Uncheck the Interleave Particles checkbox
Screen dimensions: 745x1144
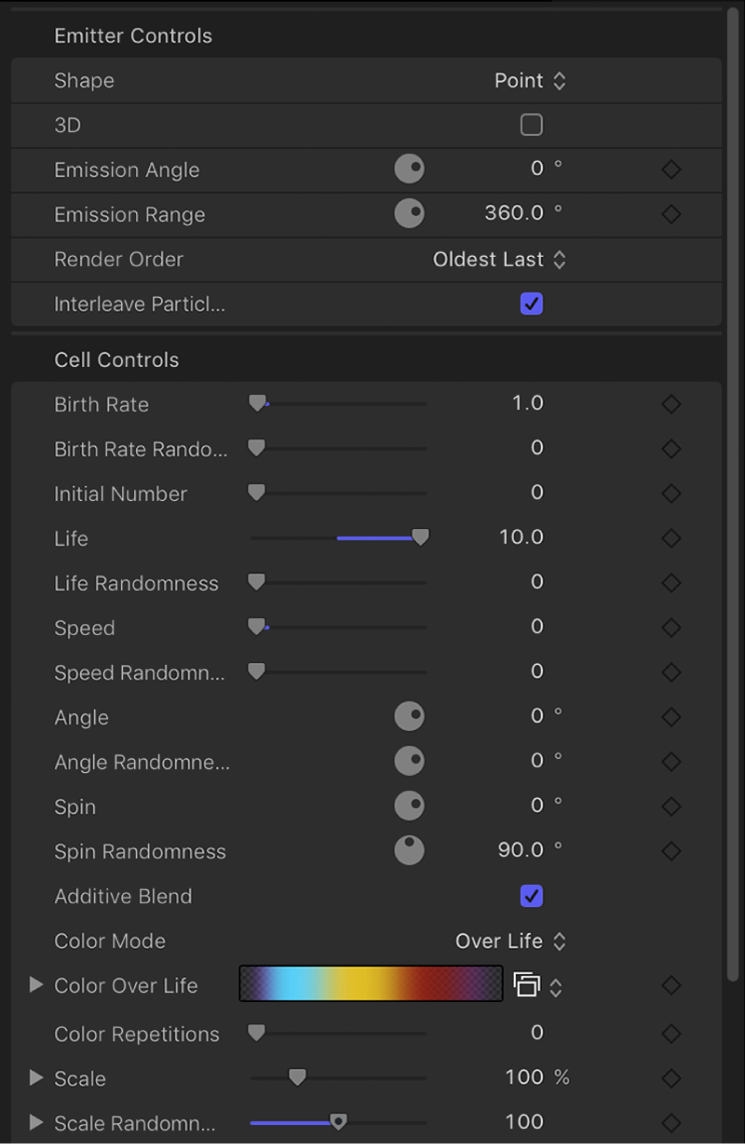pos(532,304)
